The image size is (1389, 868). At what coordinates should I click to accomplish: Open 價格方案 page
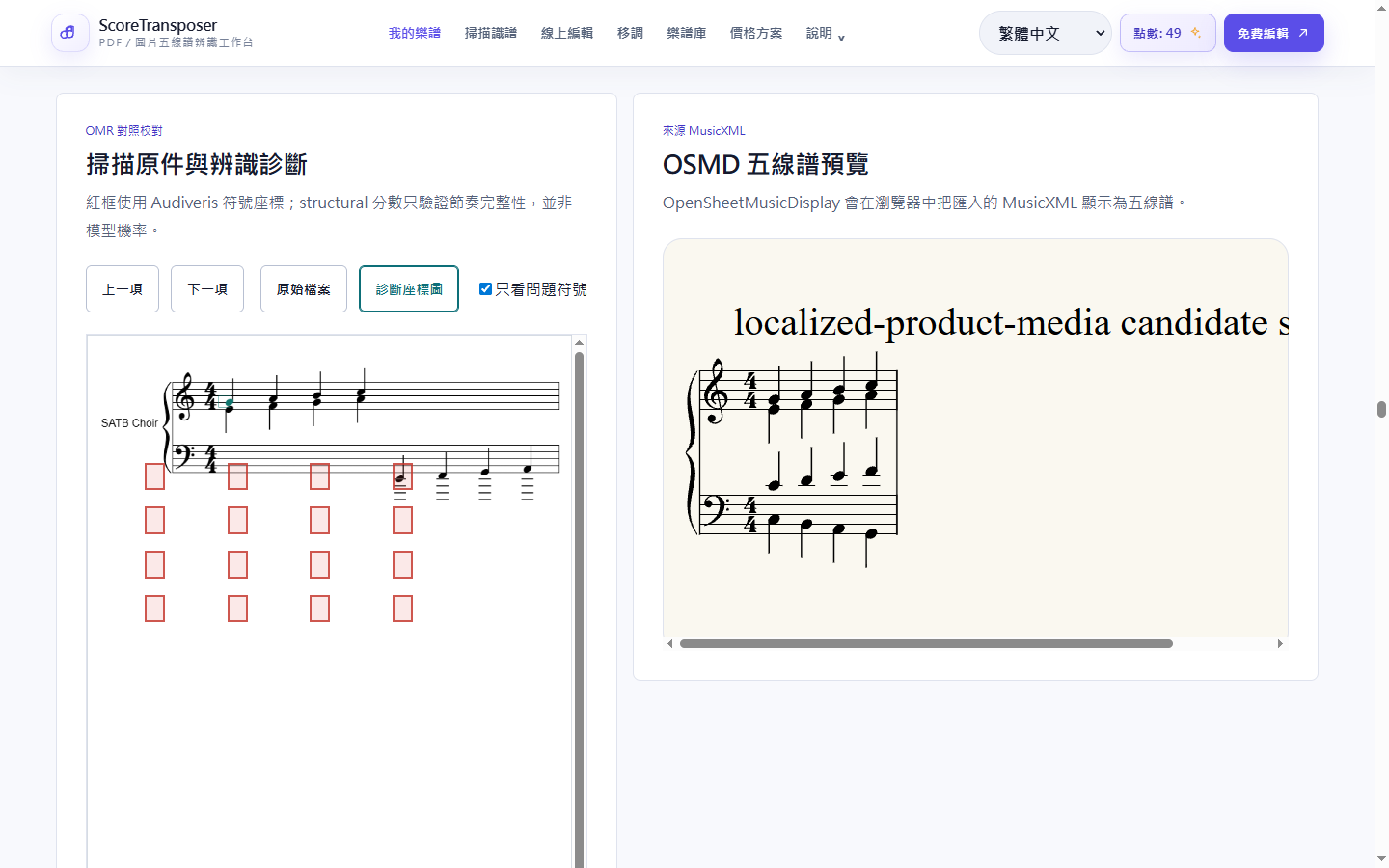tap(756, 33)
